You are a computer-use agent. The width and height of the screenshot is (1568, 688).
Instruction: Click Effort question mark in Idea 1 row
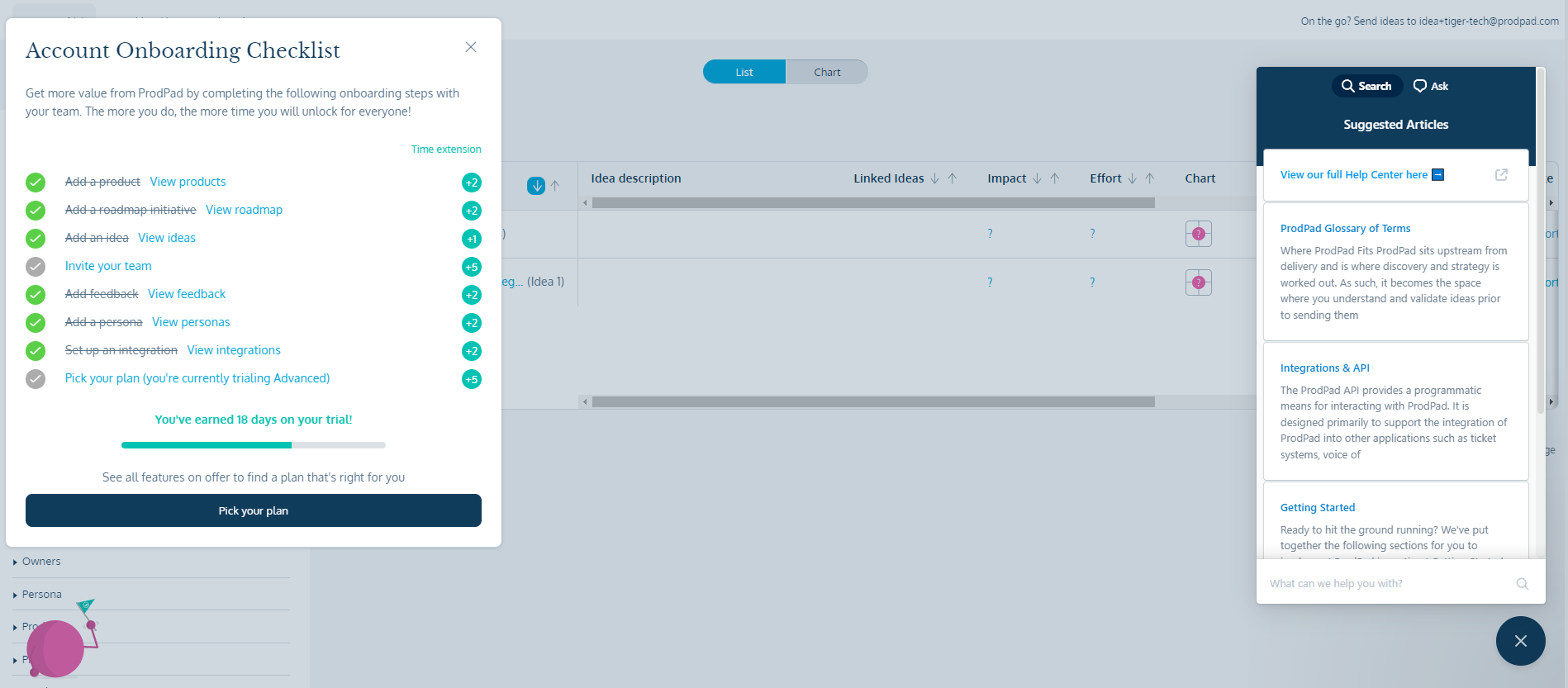pos(1092,282)
